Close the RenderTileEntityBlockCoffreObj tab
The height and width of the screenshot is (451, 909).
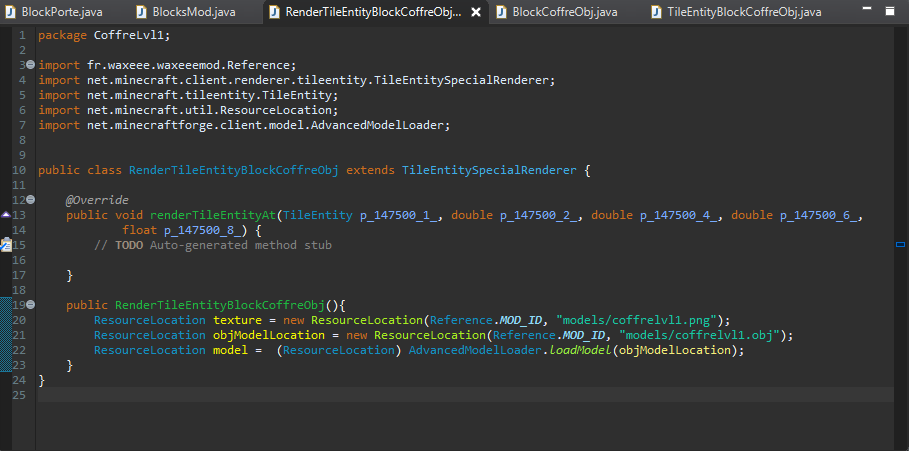pyautogui.click(x=475, y=13)
